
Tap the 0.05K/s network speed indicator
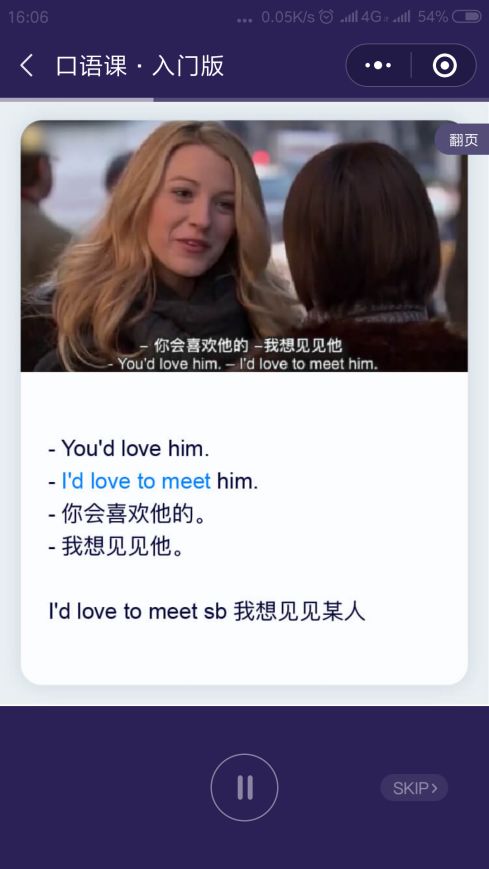(288, 17)
